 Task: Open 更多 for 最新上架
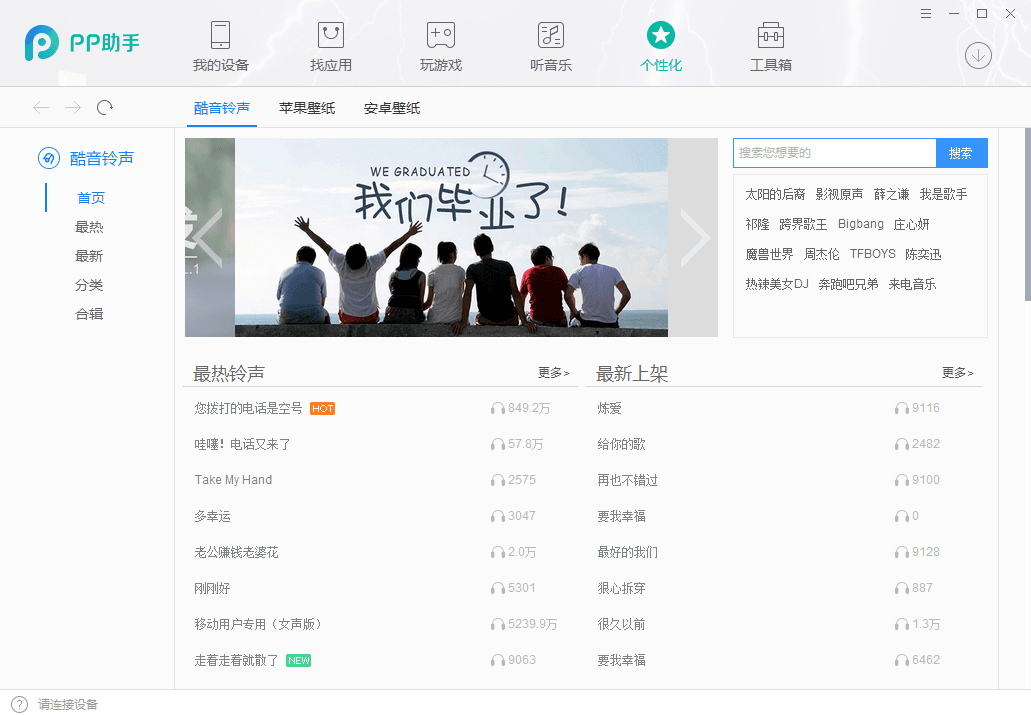[x=957, y=373]
